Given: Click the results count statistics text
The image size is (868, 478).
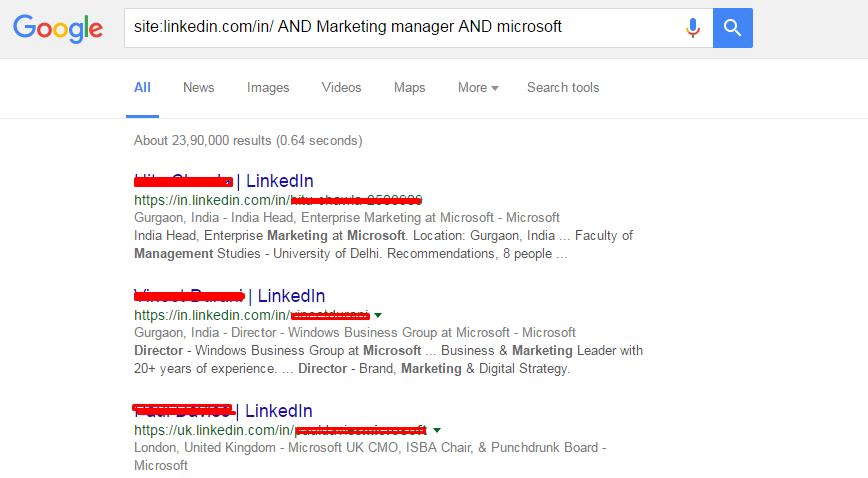Looking at the screenshot, I should [248, 140].
